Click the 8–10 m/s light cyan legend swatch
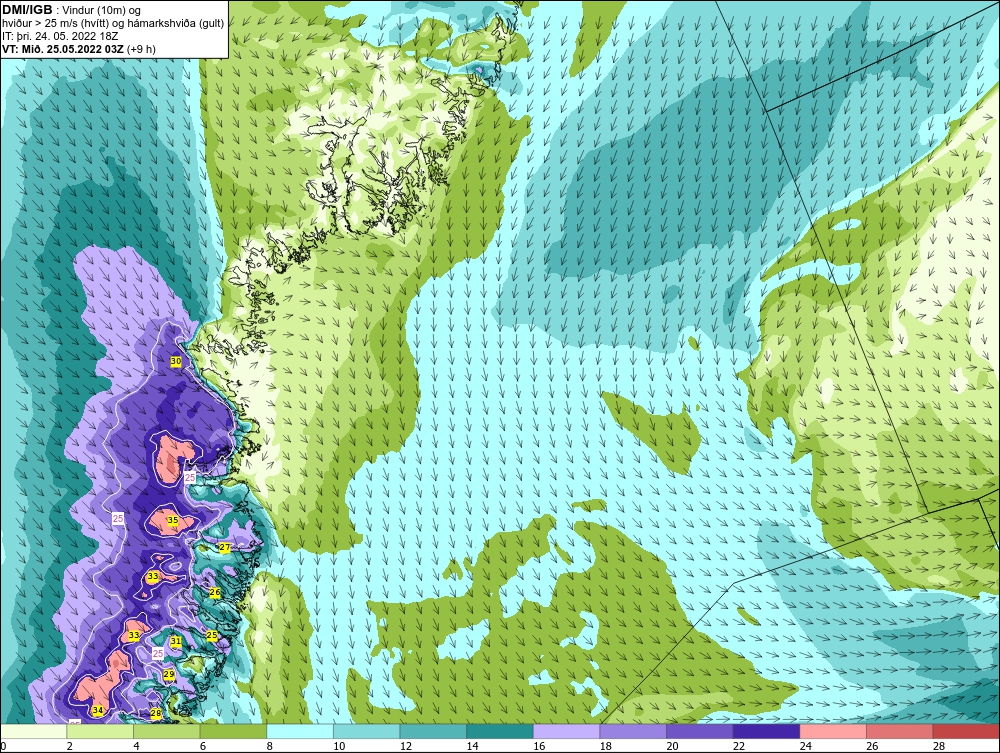Screen dimensions: 1000x753 point(300,731)
